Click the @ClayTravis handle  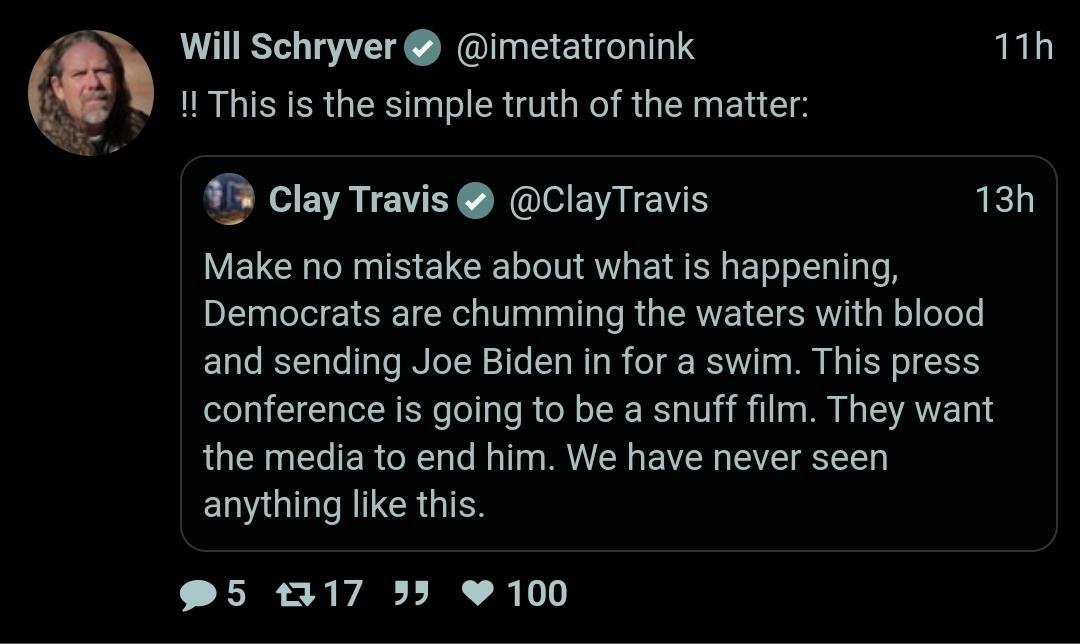[x=609, y=200]
